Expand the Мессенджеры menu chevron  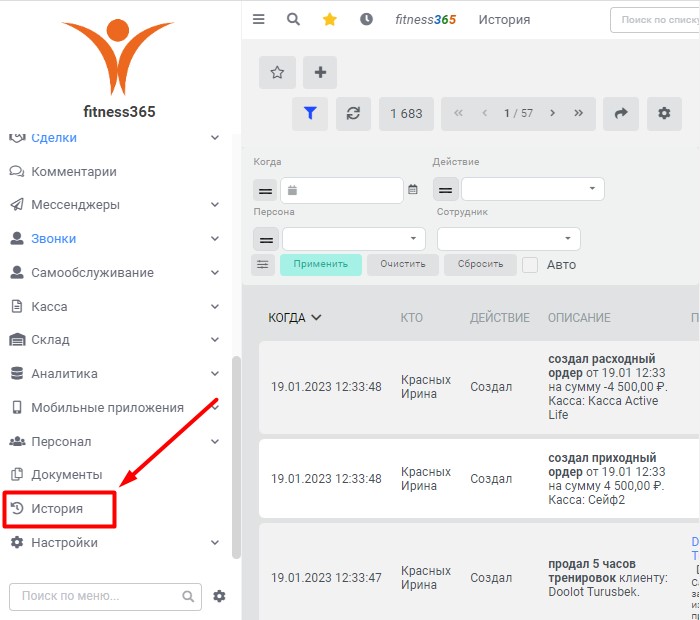(215, 204)
